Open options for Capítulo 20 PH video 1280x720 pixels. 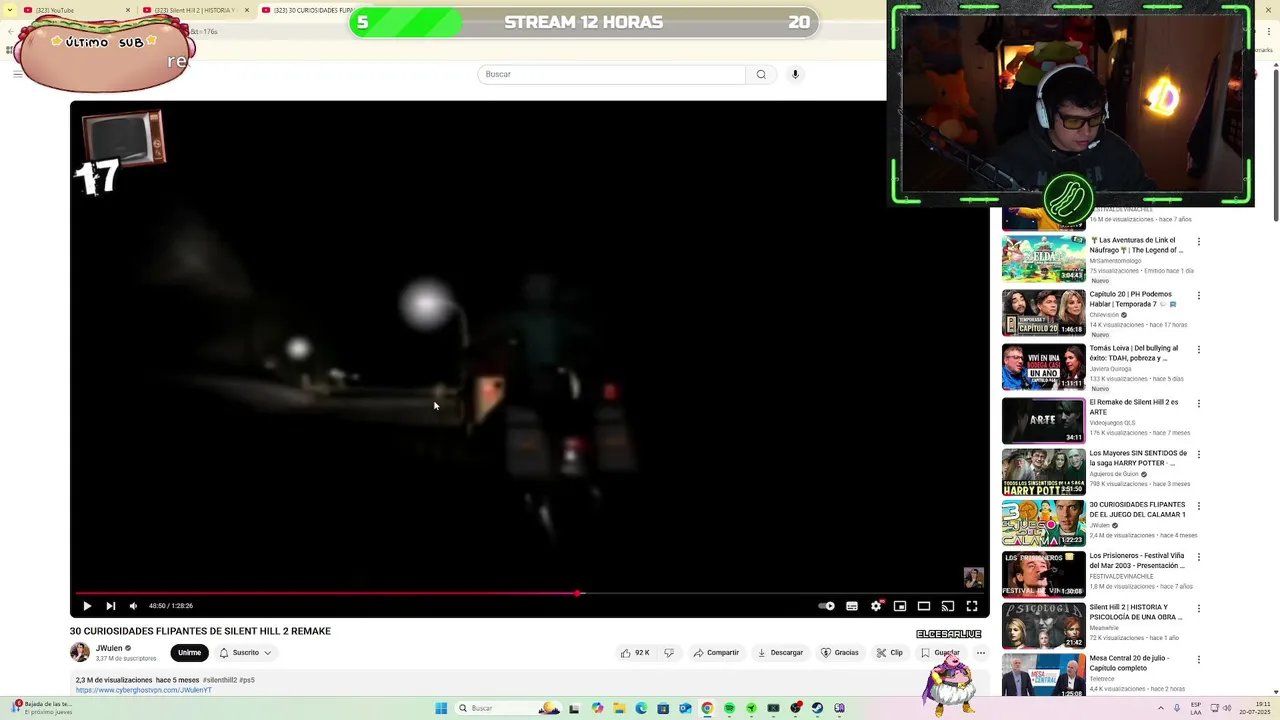point(1199,296)
